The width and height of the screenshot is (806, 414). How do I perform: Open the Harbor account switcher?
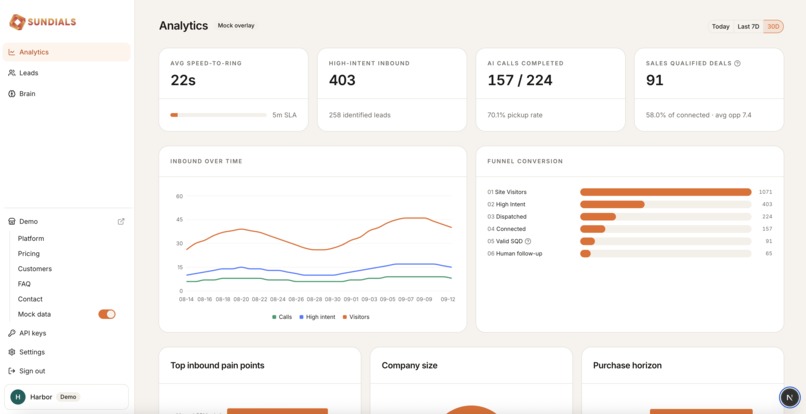[67, 397]
